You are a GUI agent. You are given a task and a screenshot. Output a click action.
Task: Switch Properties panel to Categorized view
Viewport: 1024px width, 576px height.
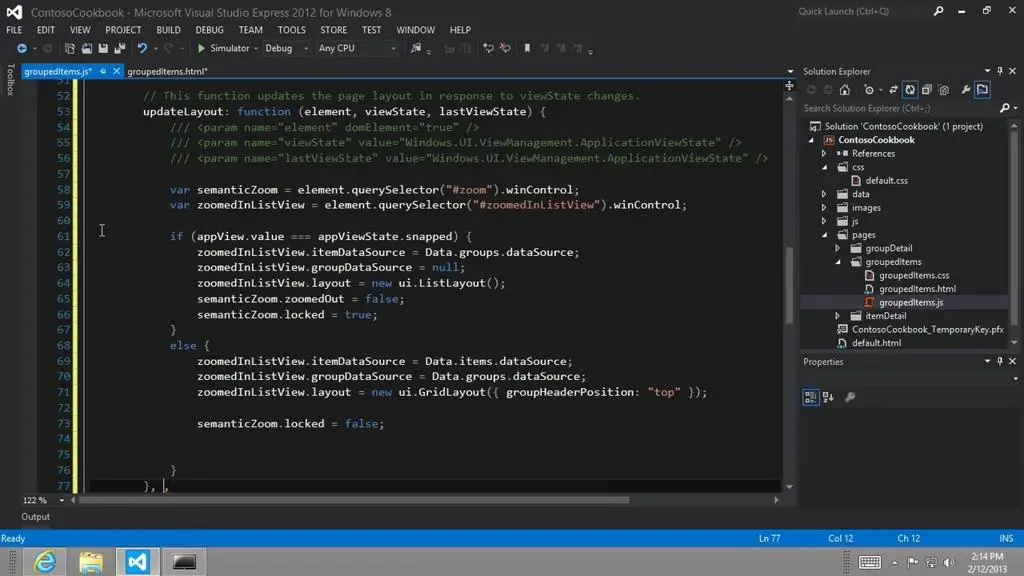[x=810, y=397]
